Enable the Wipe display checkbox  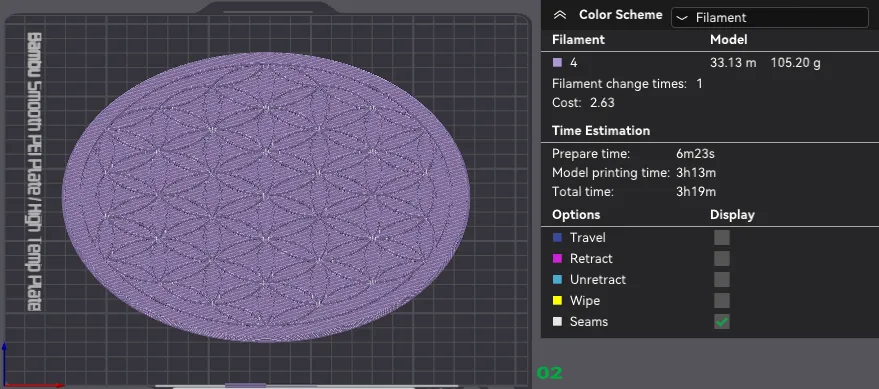[x=721, y=300]
